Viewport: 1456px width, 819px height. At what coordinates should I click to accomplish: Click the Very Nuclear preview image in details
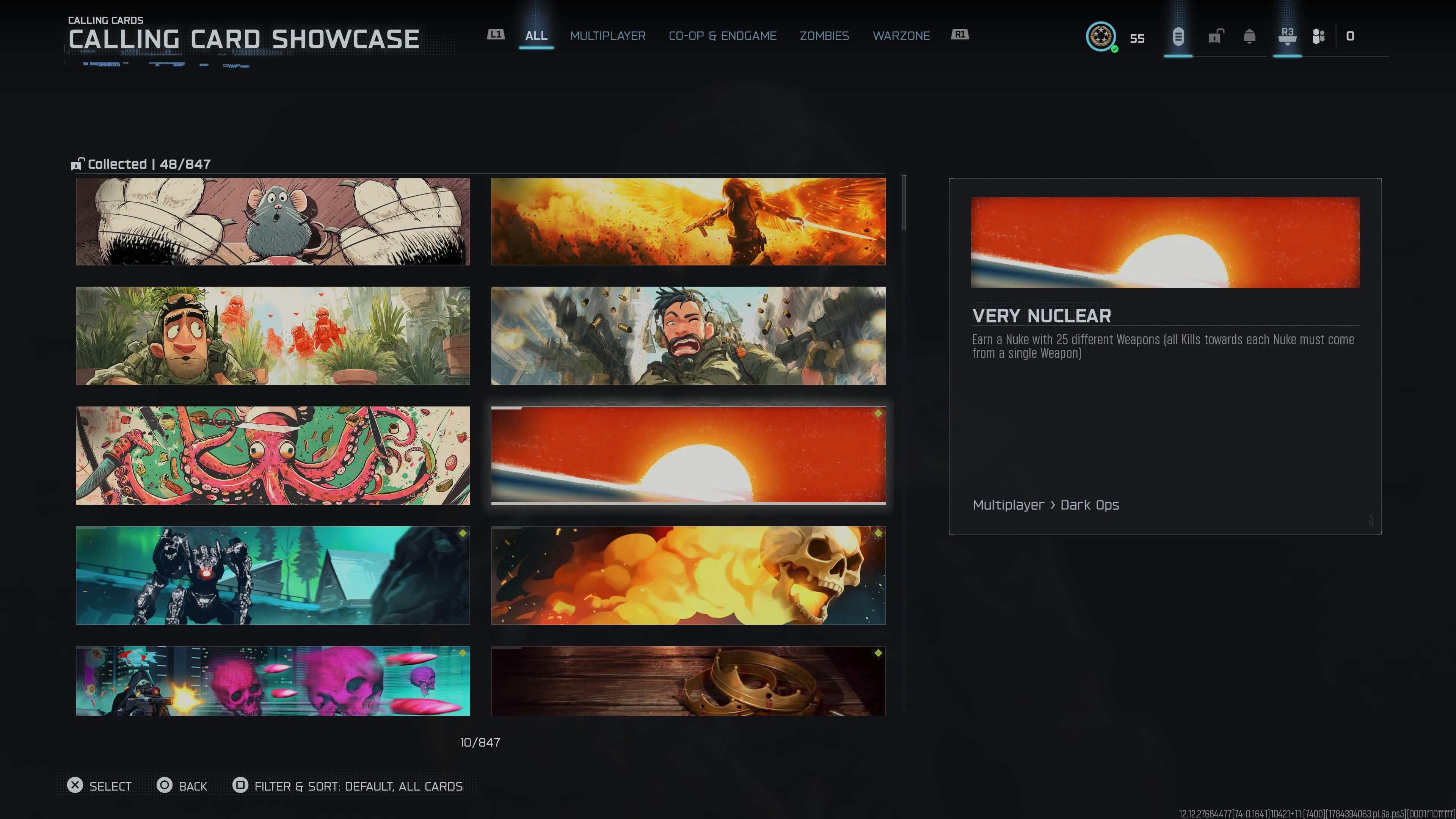click(x=1166, y=243)
